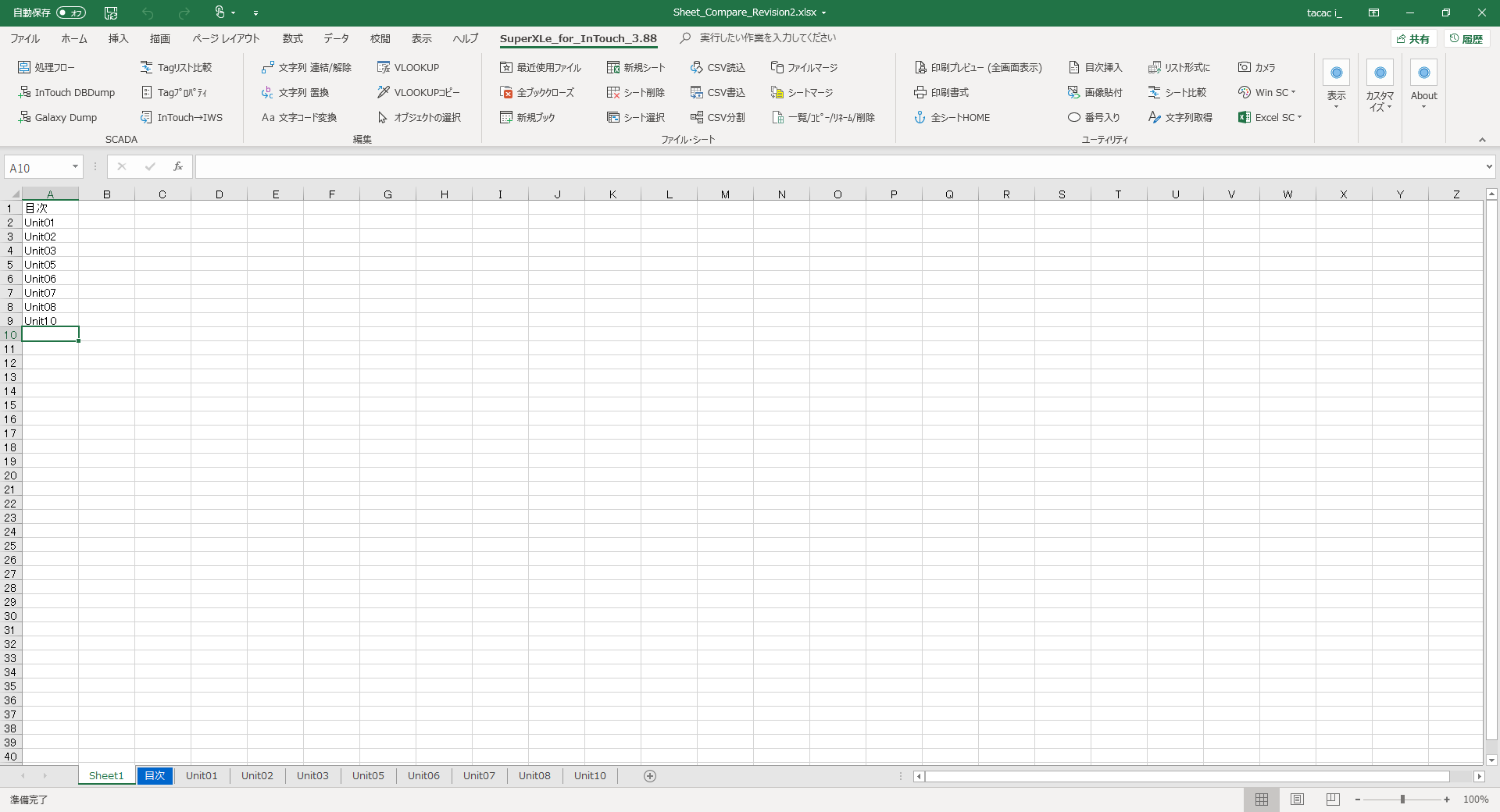Screen dimensions: 1500x812
Task: Click the VLOOKUPコピー tool
Action: click(418, 92)
